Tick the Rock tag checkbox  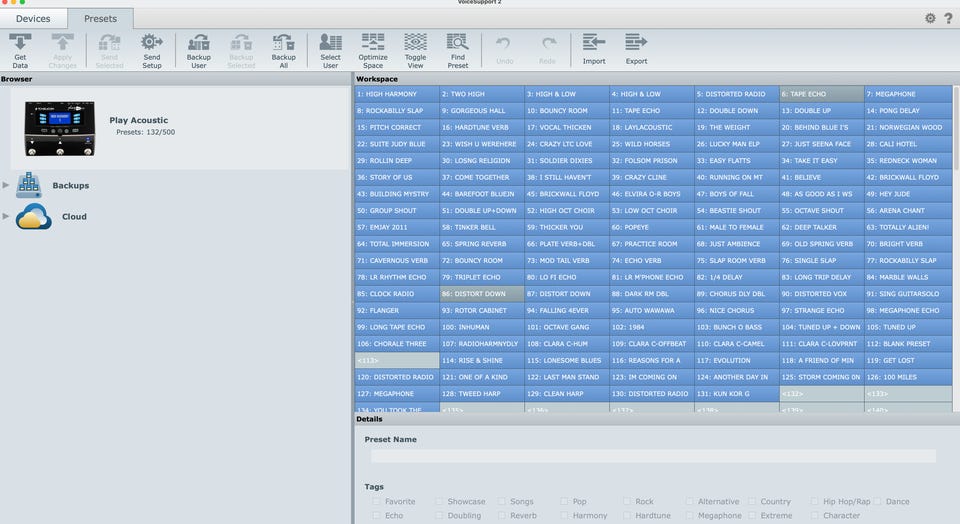(x=627, y=502)
